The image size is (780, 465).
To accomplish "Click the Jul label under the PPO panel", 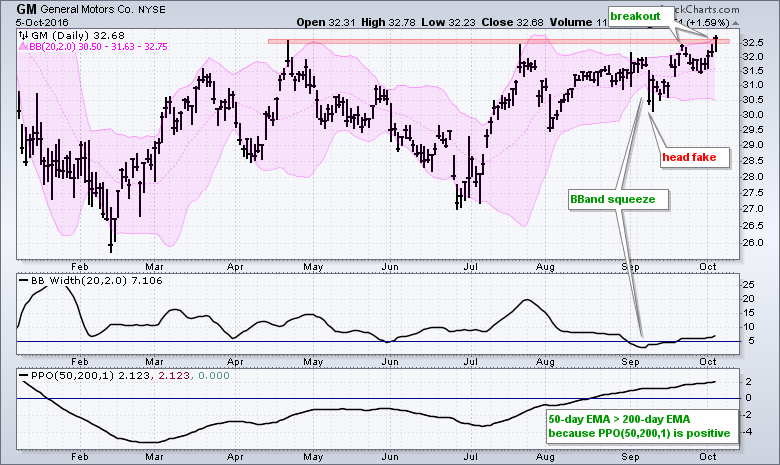I will 471,457.
